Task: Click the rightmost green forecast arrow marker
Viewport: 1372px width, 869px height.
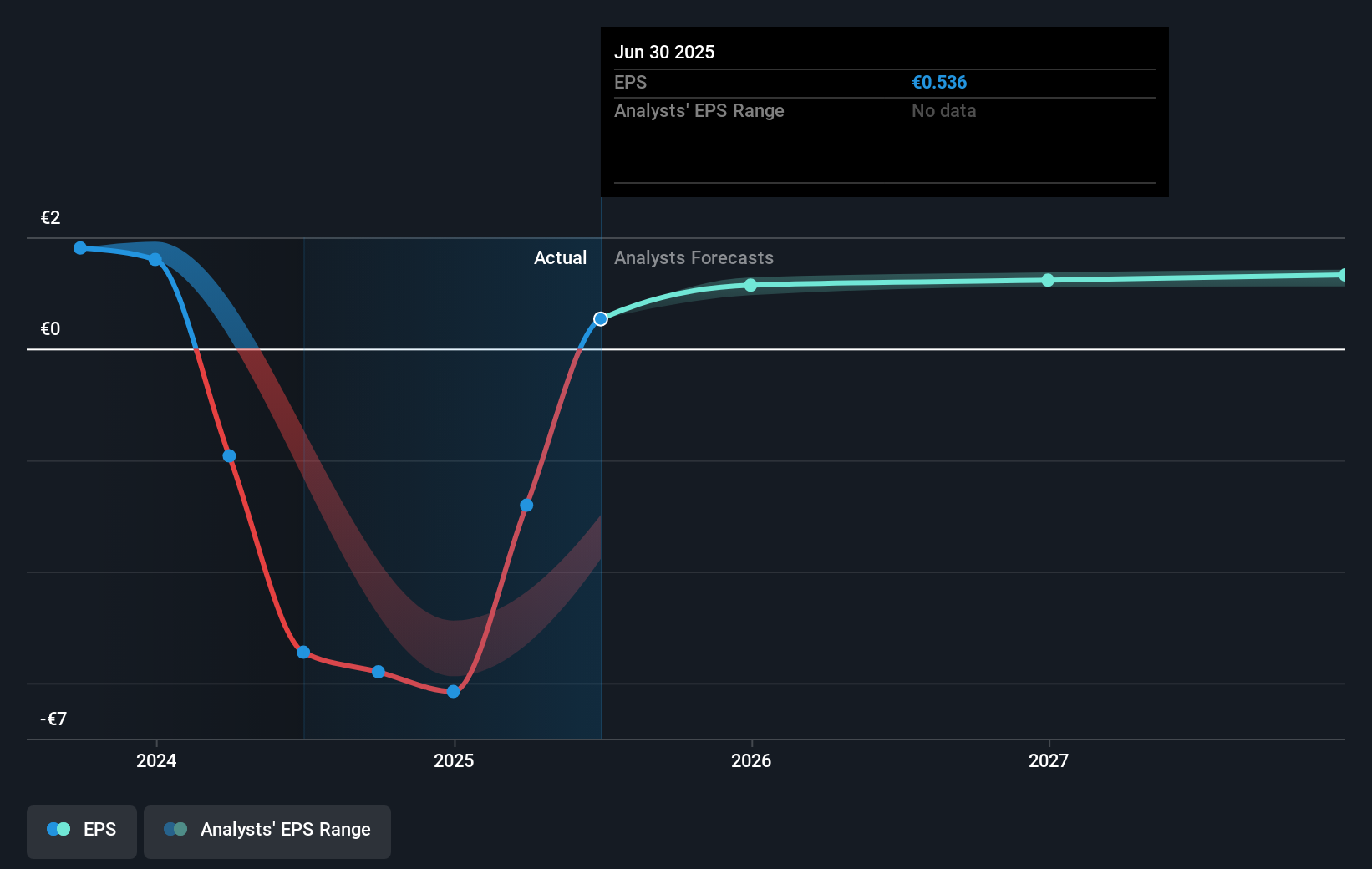Action: click(x=1341, y=274)
